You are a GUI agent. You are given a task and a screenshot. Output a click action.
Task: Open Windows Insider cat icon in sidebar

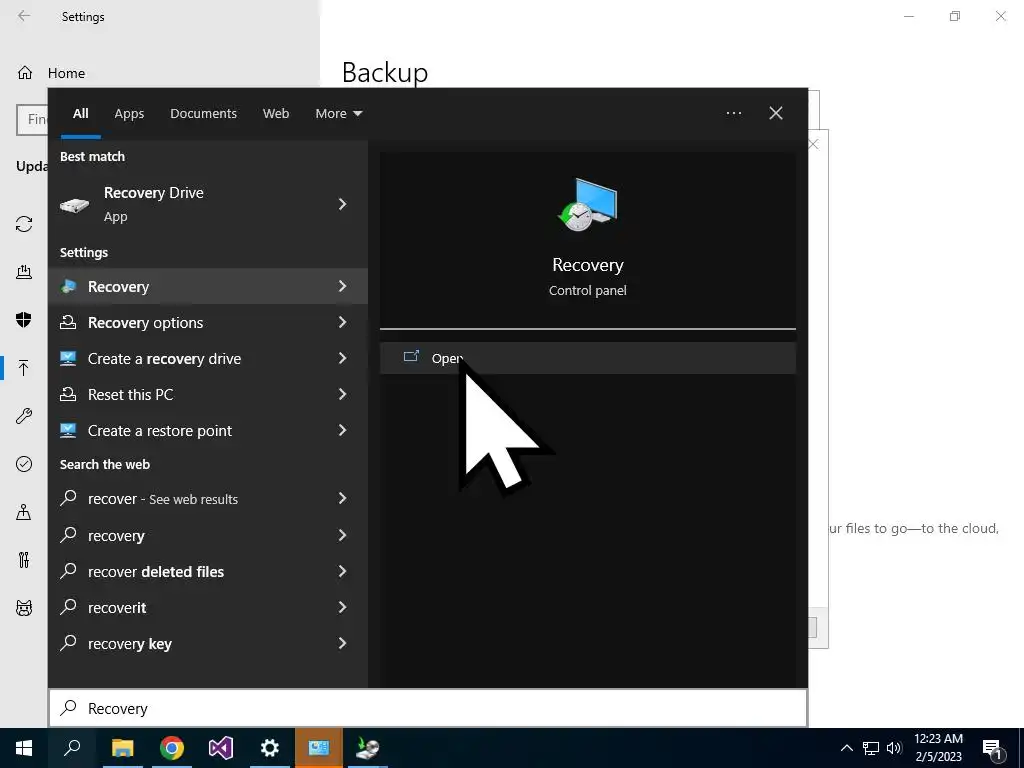(24, 608)
